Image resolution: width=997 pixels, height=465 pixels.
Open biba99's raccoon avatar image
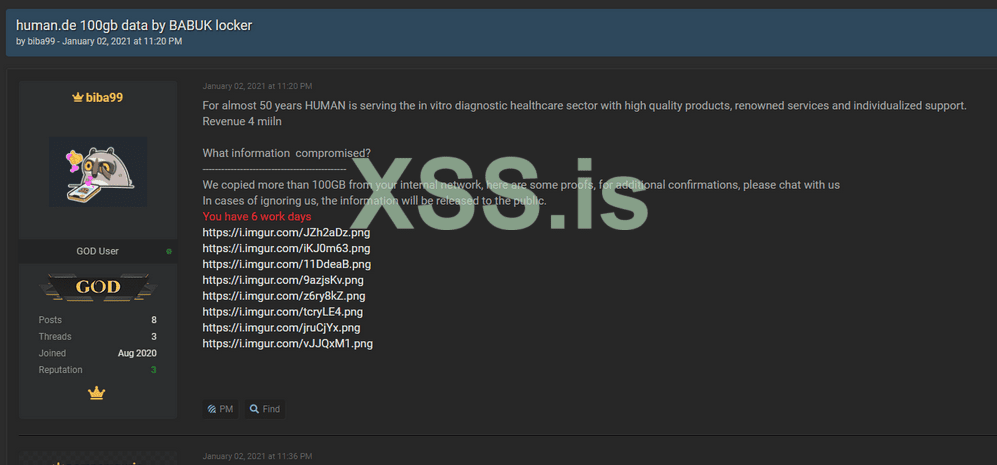coord(98,171)
